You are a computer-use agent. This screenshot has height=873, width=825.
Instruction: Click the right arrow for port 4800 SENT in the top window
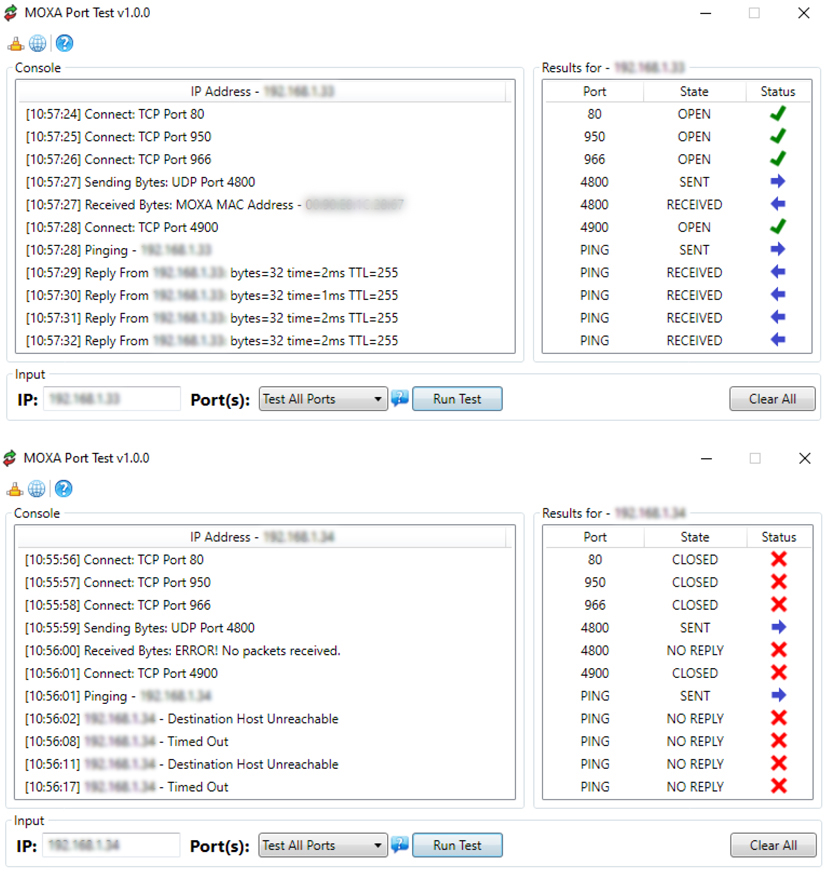(778, 182)
